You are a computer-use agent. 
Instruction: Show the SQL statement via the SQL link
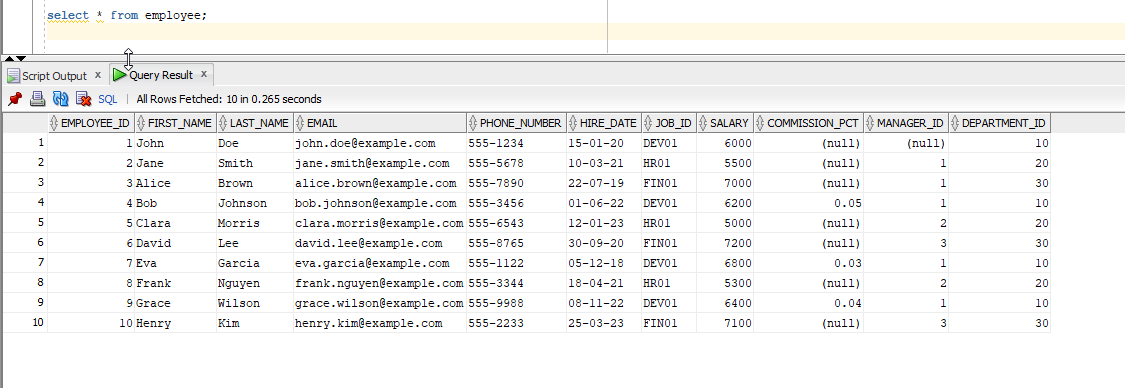pyautogui.click(x=108, y=99)
